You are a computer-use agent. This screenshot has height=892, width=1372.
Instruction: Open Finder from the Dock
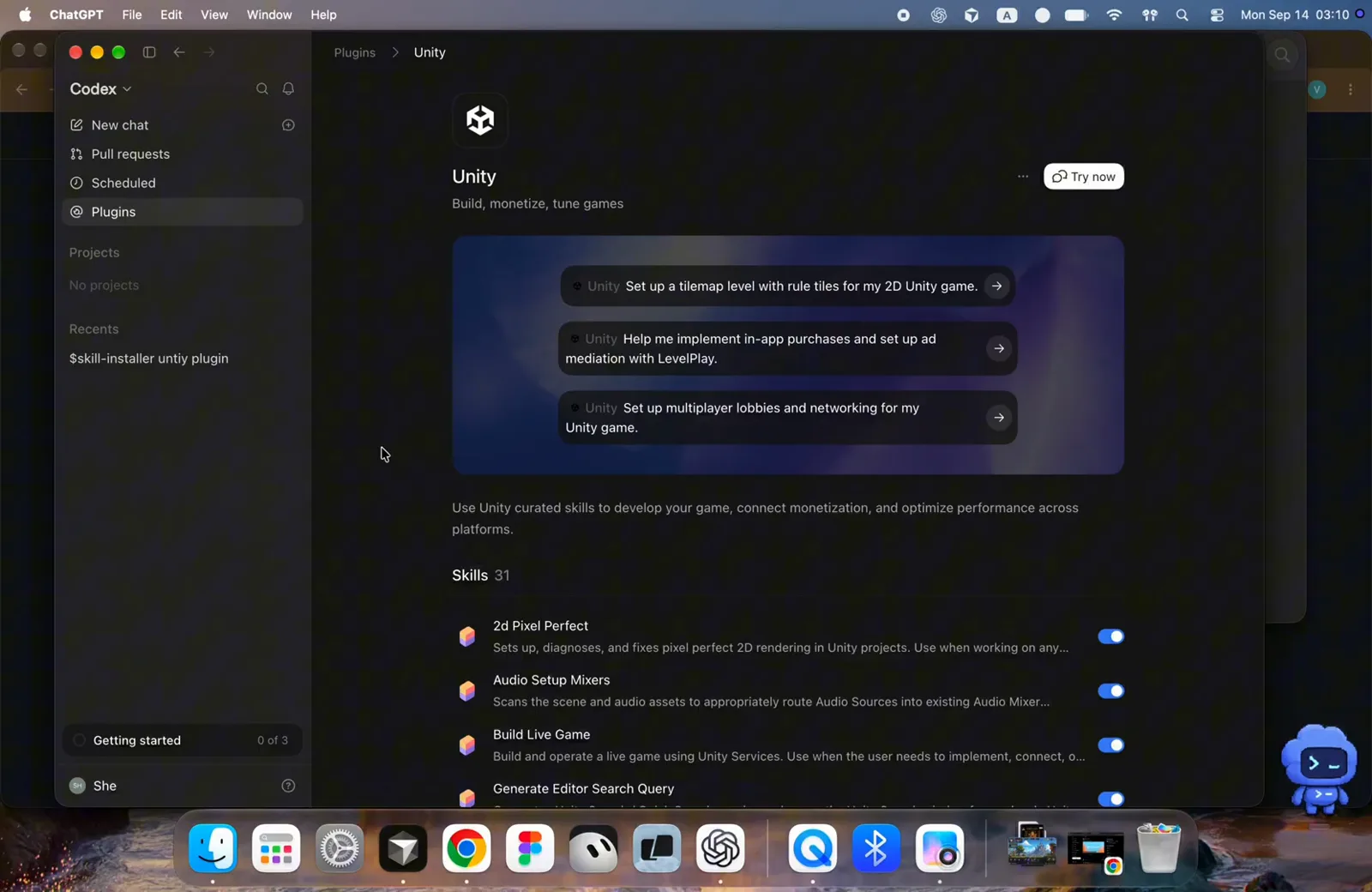pyautogui.click(x=213, y=849)
